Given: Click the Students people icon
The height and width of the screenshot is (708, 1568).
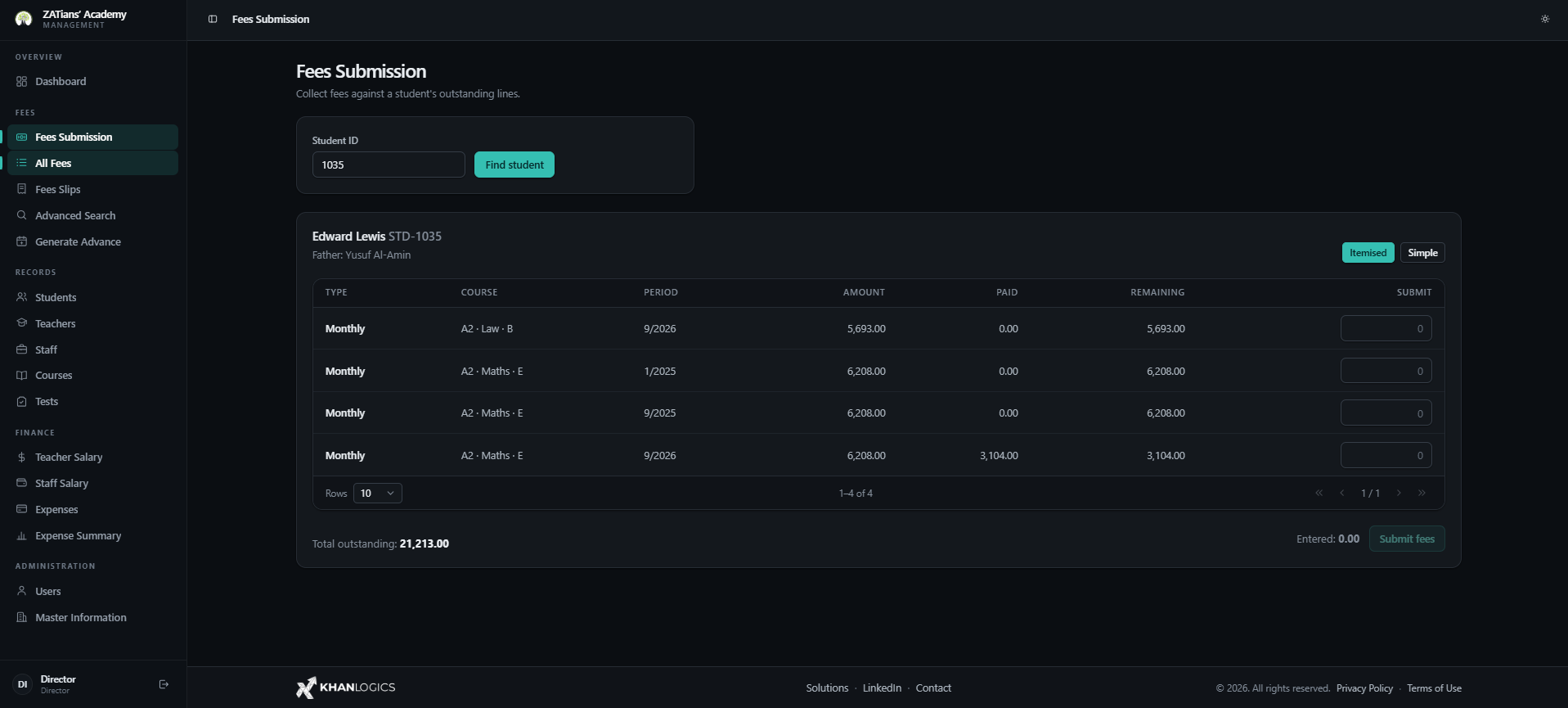Looking at the screenshot, I should coord(22,297).
